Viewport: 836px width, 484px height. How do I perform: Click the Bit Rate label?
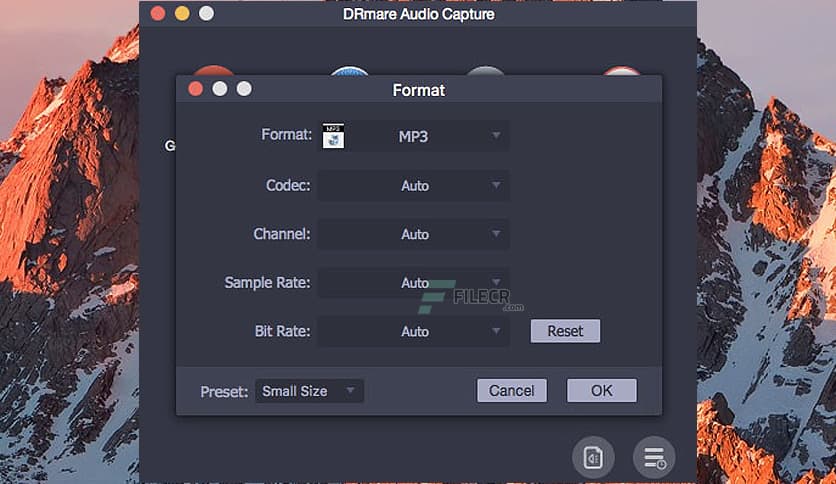coord(282,331)
